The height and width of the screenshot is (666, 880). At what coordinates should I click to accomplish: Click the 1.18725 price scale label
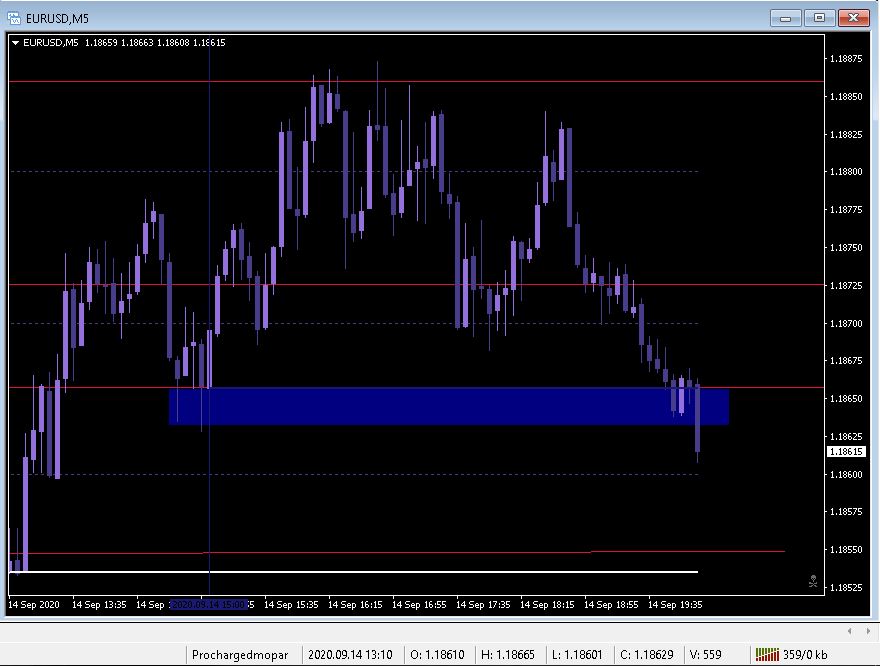[x=846, y=286]
